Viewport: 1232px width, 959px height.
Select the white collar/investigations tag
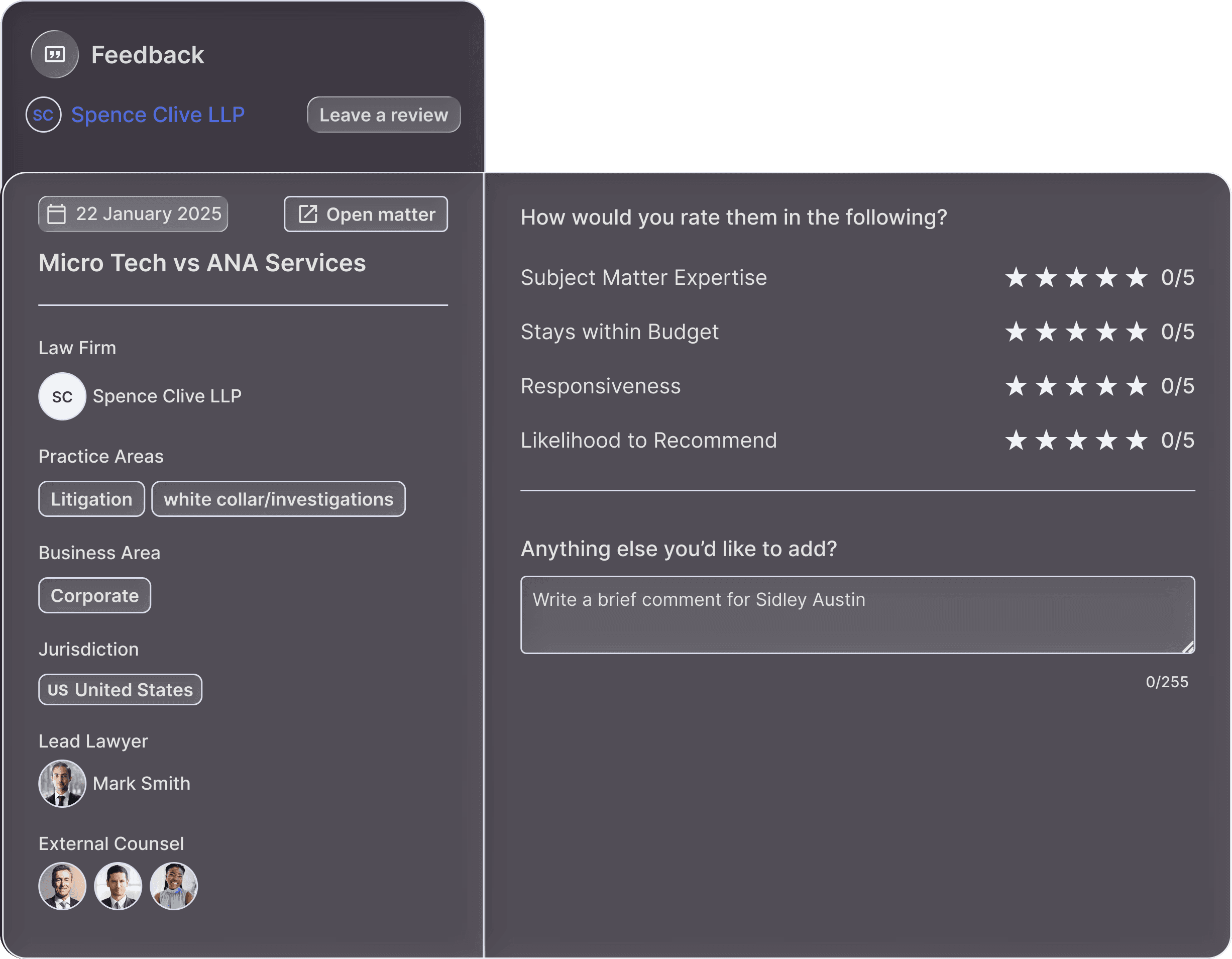278,499
